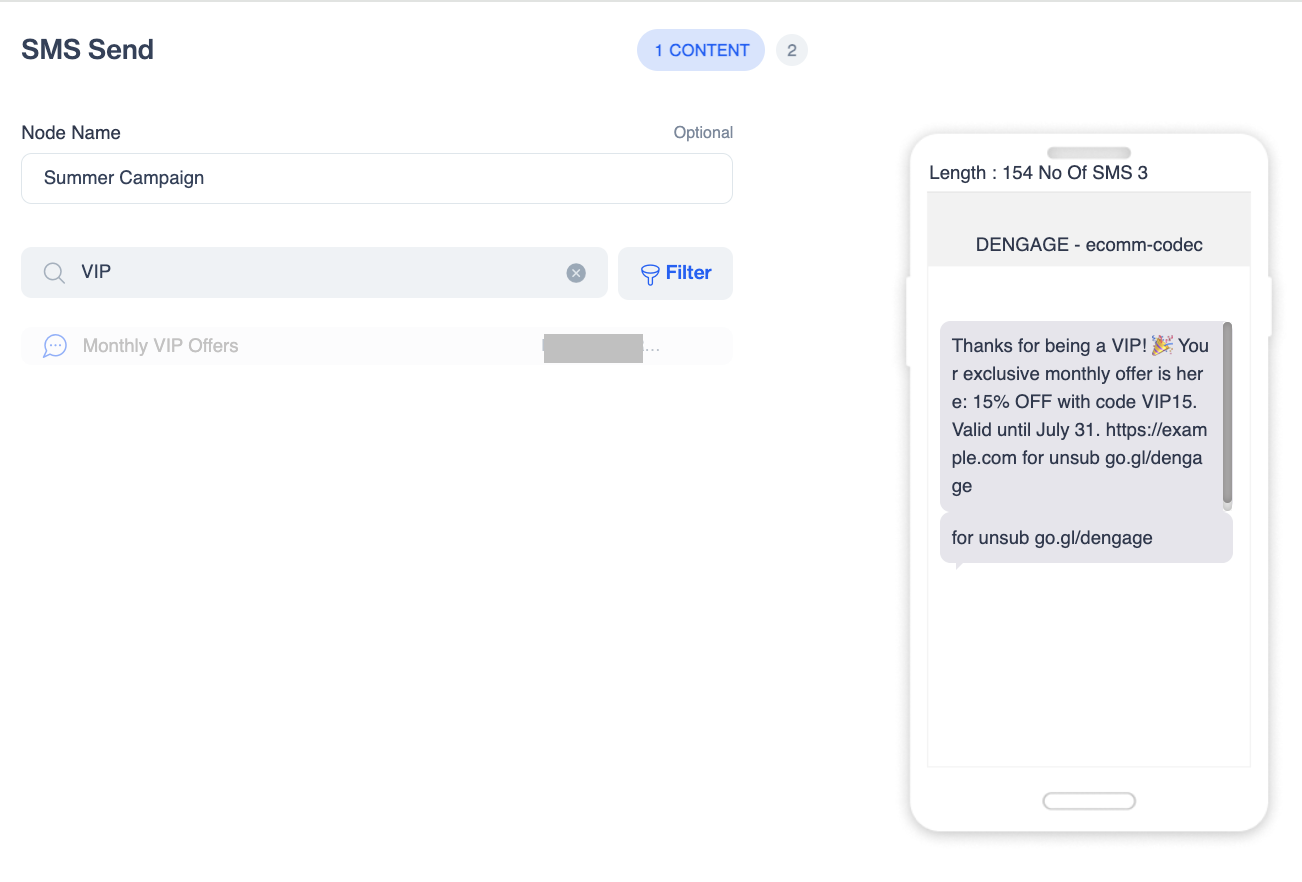1302x882 pixels.
Task: Click the first VIP message bubble text
Action: coord(1080,416)
